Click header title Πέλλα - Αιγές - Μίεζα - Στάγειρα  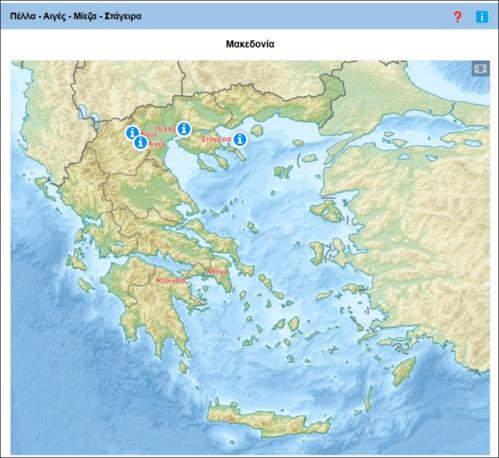click(76, 16)
